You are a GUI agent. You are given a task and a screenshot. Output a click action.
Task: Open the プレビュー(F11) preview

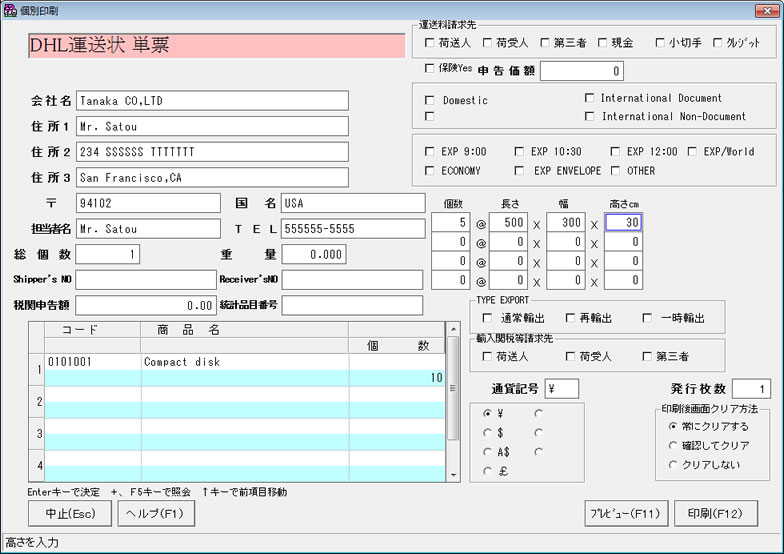coord(625,513)
